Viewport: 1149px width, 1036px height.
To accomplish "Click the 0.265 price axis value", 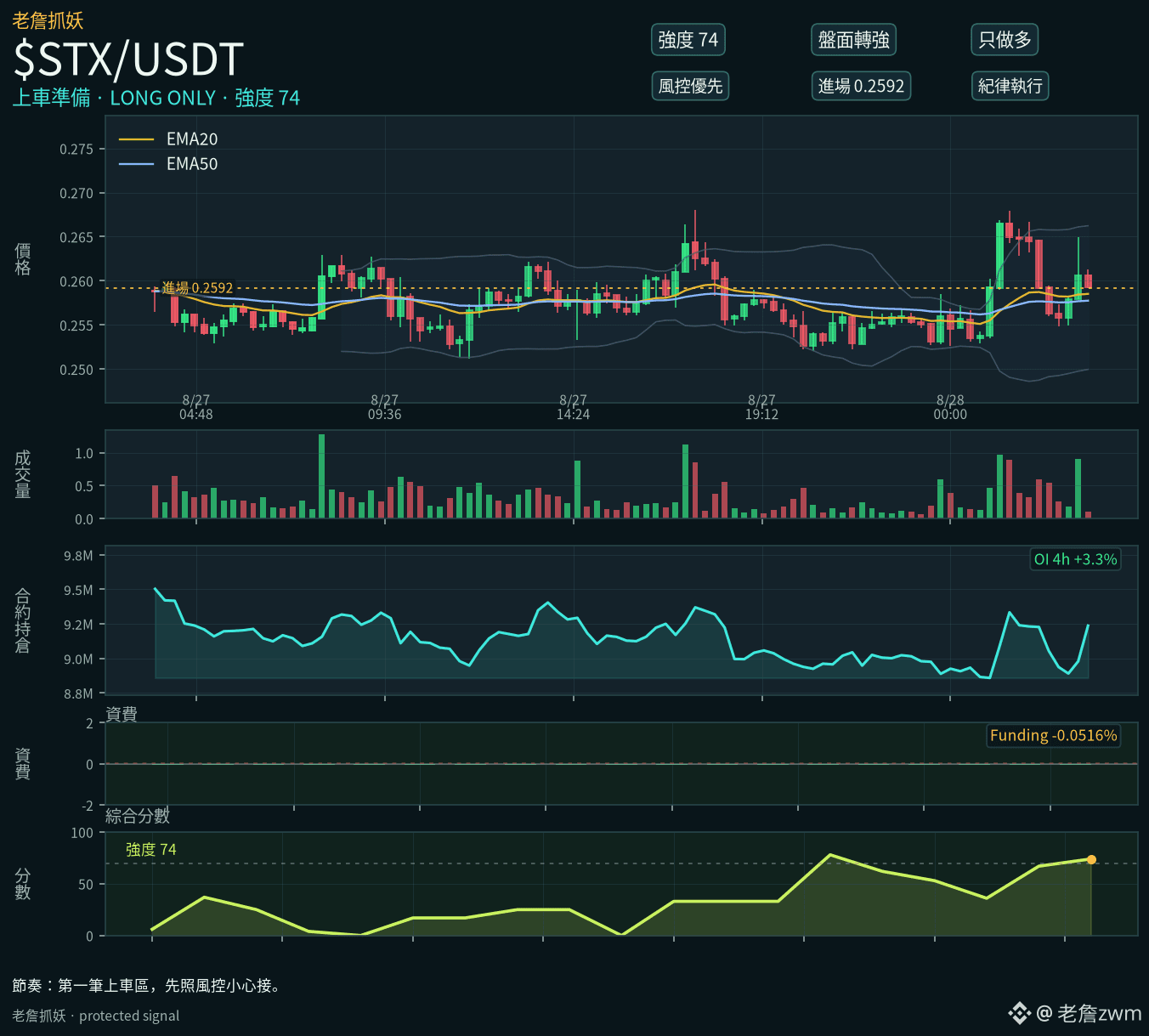I will pos(76,238).
